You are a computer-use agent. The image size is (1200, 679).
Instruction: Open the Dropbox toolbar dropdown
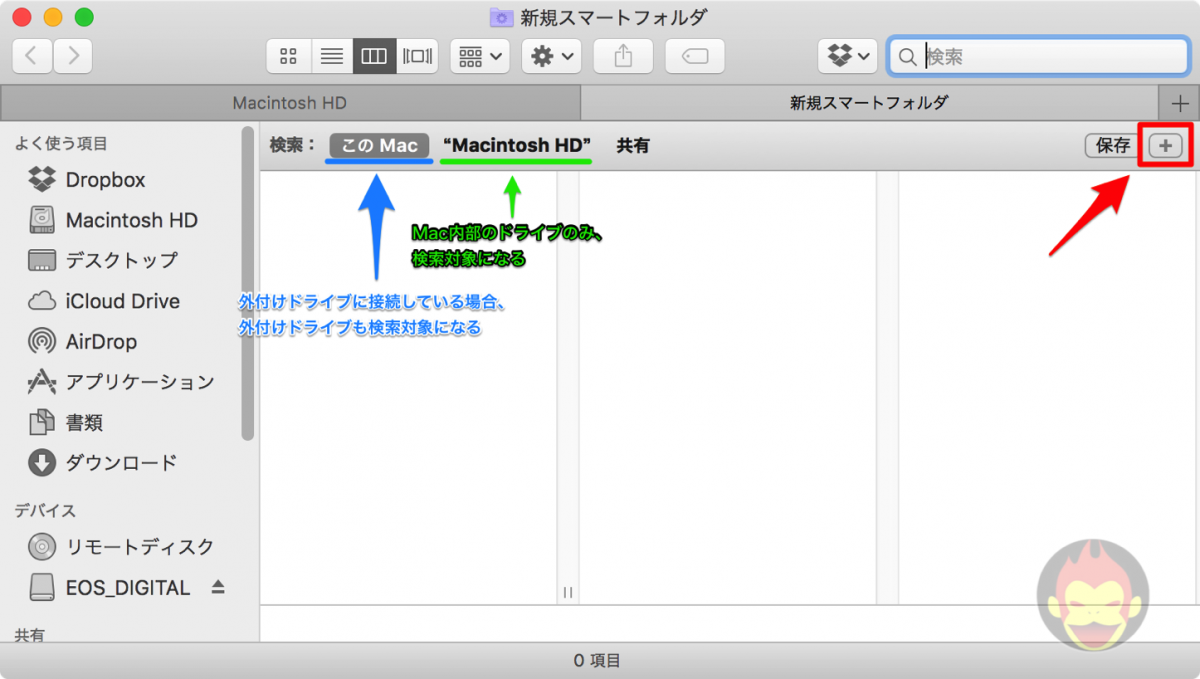click(x=846, y=56)
